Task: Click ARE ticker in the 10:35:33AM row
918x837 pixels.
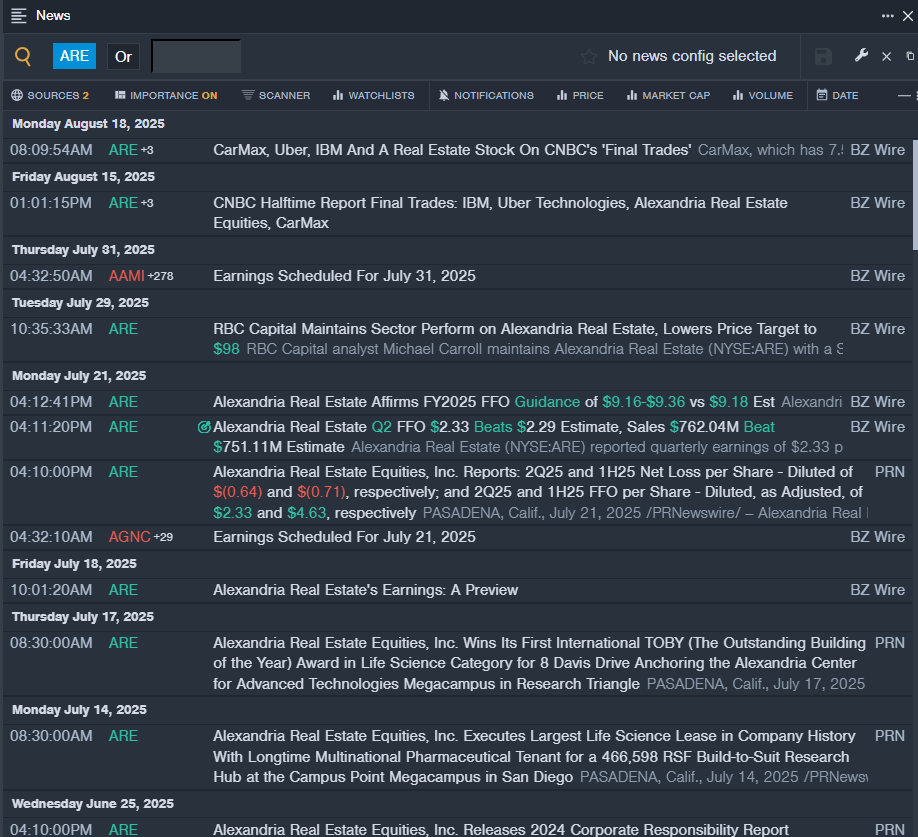Action: 123,329
